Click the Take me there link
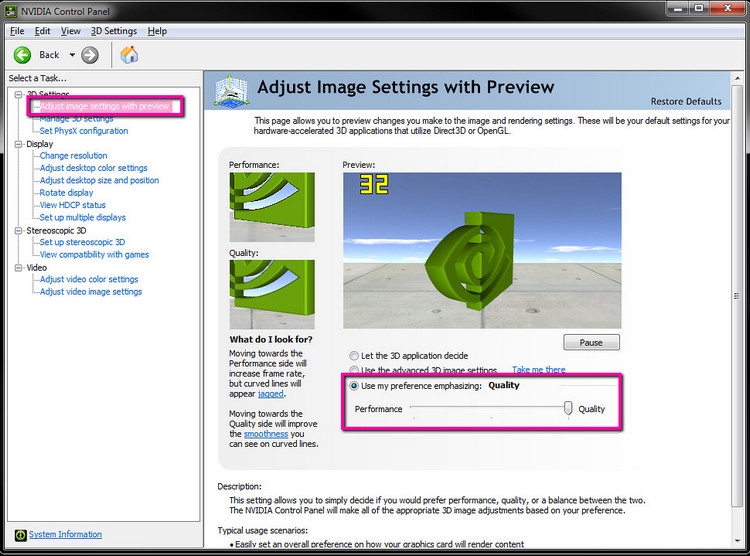This screenshot has width=750, height=556. [x=539, y=369]
